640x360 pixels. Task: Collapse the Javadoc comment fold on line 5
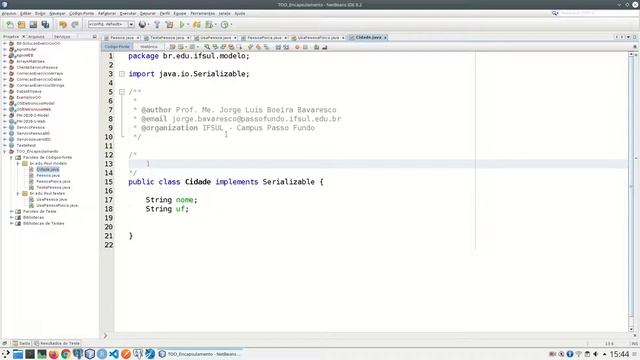point(122,92)
